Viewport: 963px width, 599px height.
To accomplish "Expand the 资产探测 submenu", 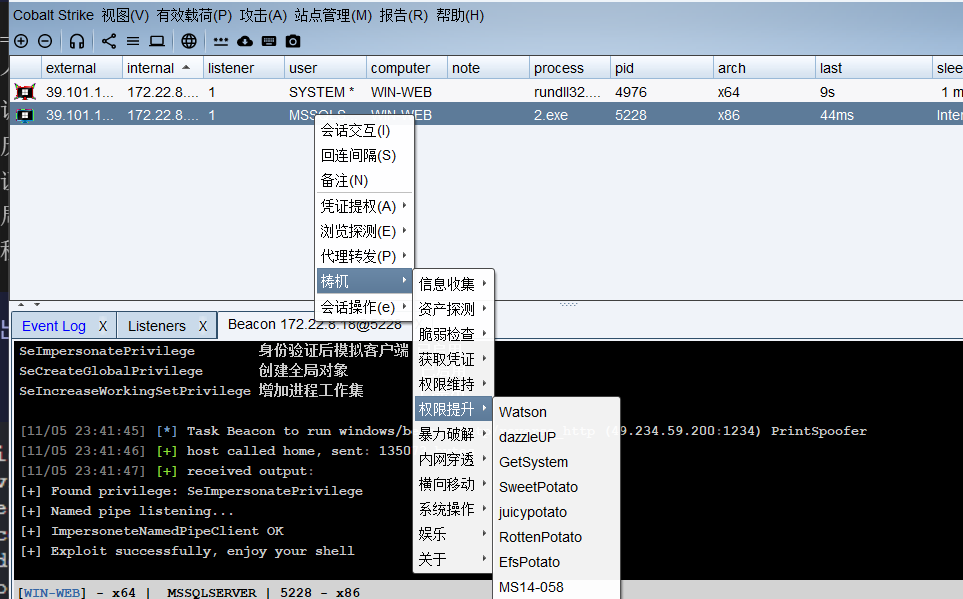I will [x=453, y=309].
